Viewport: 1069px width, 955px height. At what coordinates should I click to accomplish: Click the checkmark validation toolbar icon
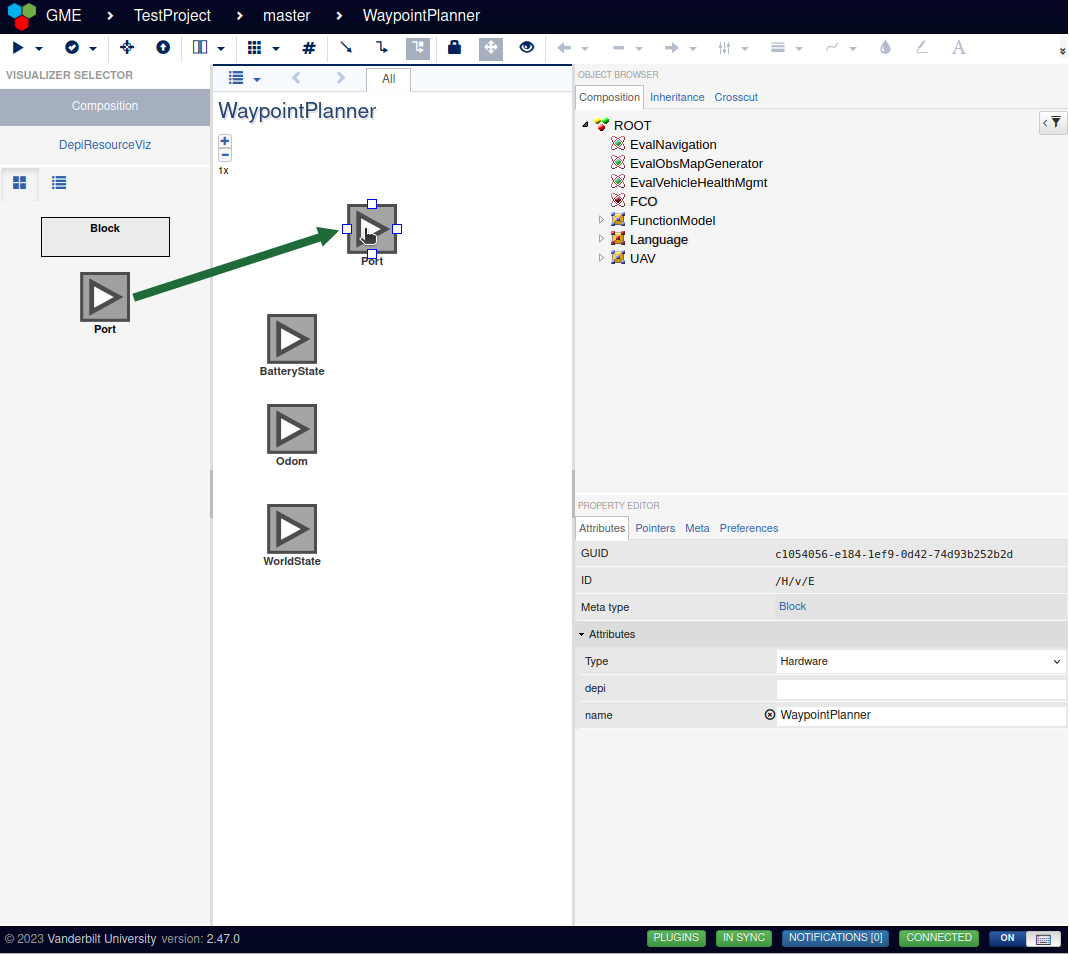tap(72, 47)
